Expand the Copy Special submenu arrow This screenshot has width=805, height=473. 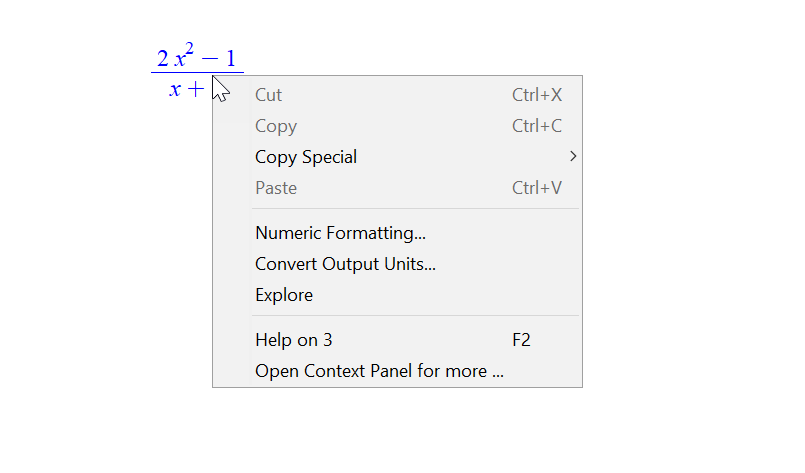573,157
